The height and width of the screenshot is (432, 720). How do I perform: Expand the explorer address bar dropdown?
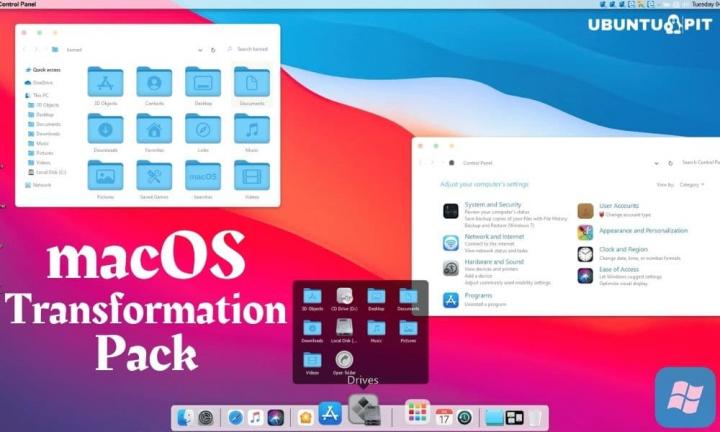(200, 50)
